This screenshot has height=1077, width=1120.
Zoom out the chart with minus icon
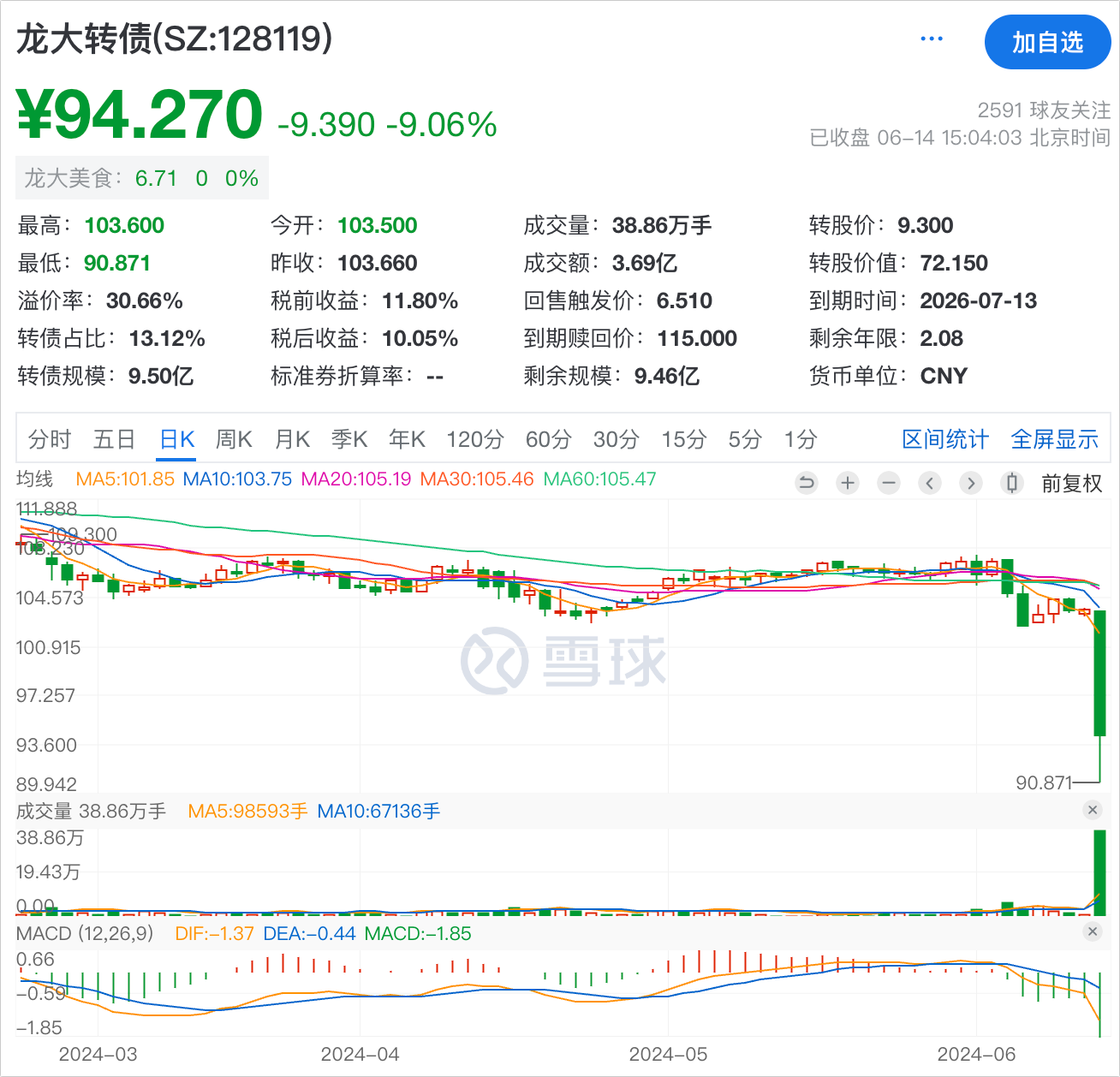889,483
